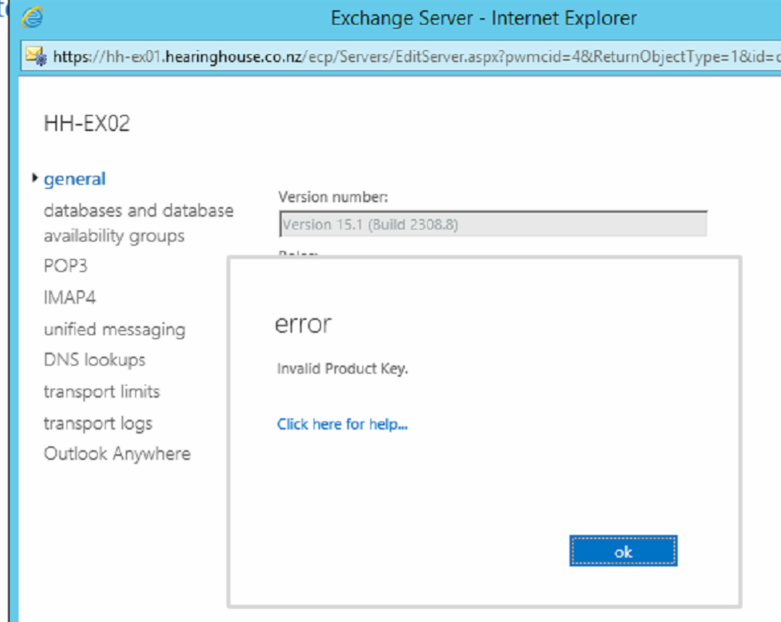Click the 'Version number:' label
The width and height of the screenshot is (781, 622).
click(333, 197)
